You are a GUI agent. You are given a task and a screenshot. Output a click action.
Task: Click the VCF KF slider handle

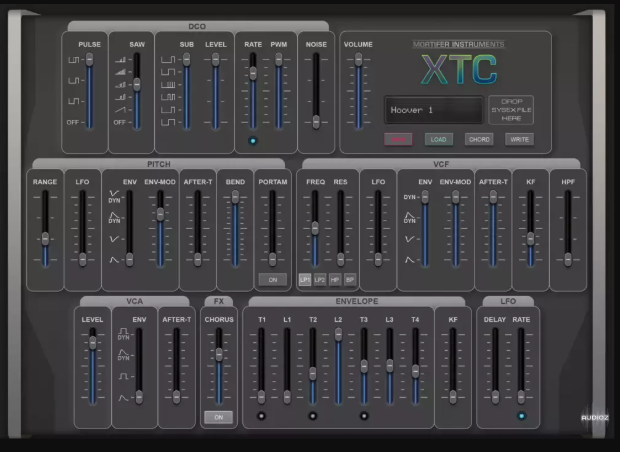(x=531, y=238)
